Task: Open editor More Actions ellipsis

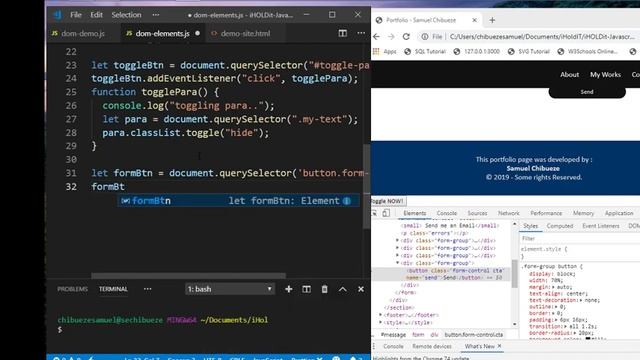Action: click(x=361, y=33)
